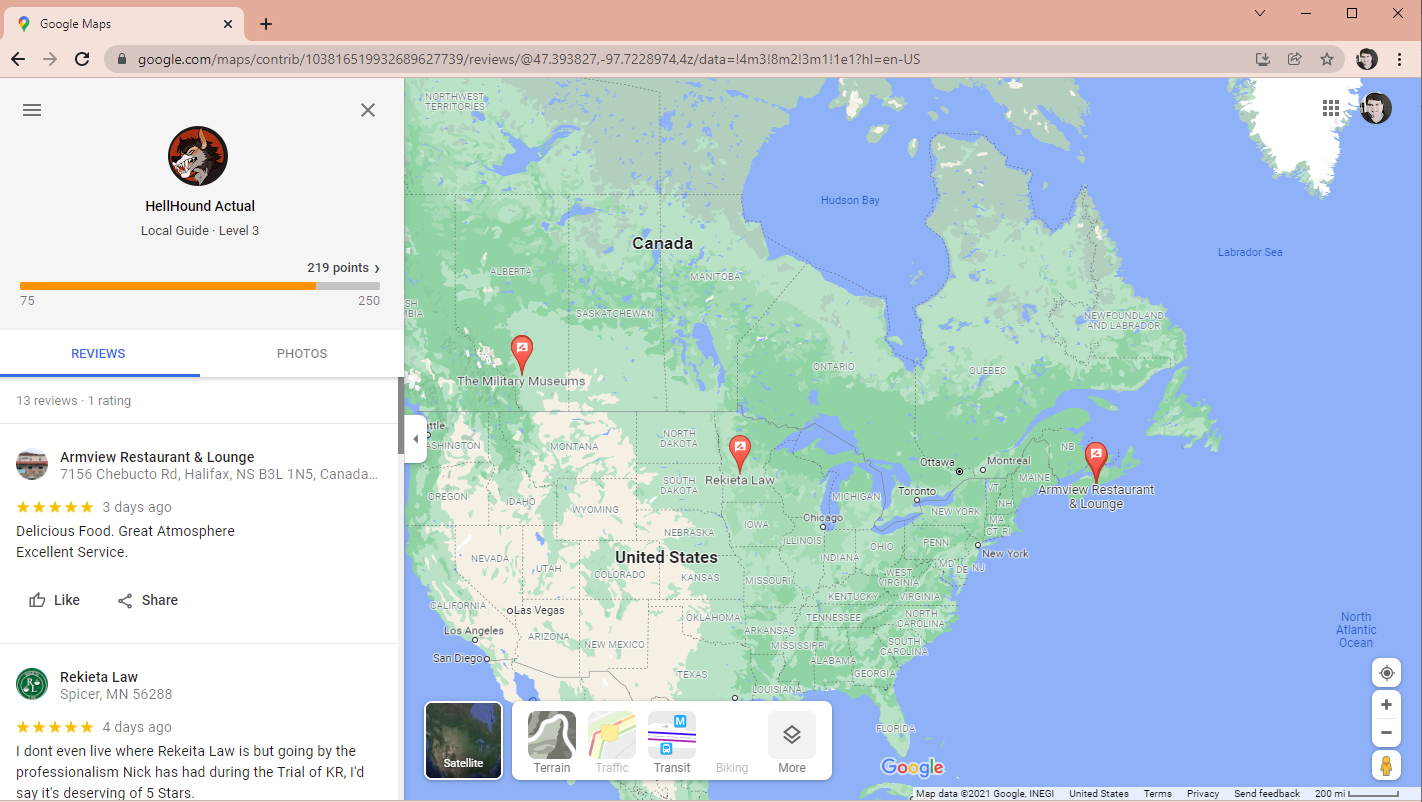
Task: Enable the Terrain layer
Action: click(x=552, y=742)
